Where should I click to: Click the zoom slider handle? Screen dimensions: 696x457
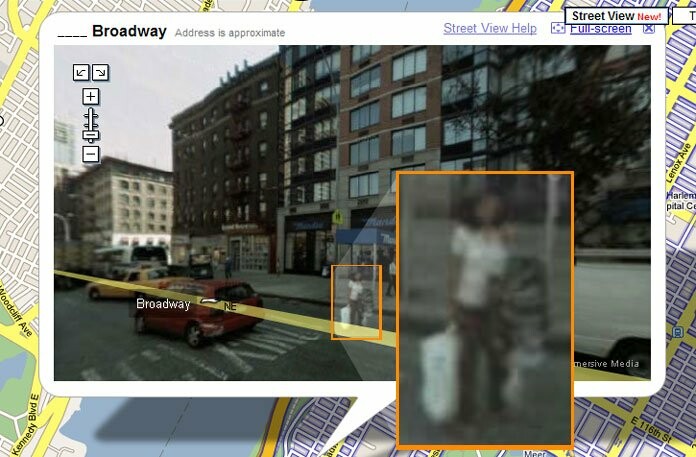[x=91, y=135]
